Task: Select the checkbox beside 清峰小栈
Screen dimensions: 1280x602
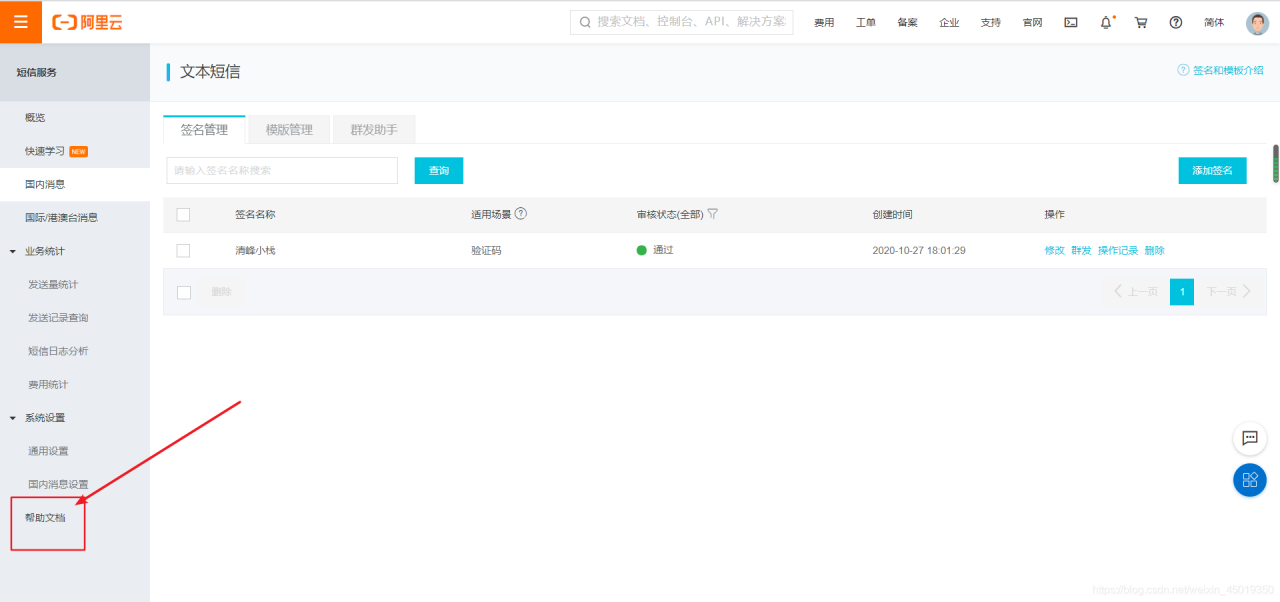Action: [x=183, y=250]
